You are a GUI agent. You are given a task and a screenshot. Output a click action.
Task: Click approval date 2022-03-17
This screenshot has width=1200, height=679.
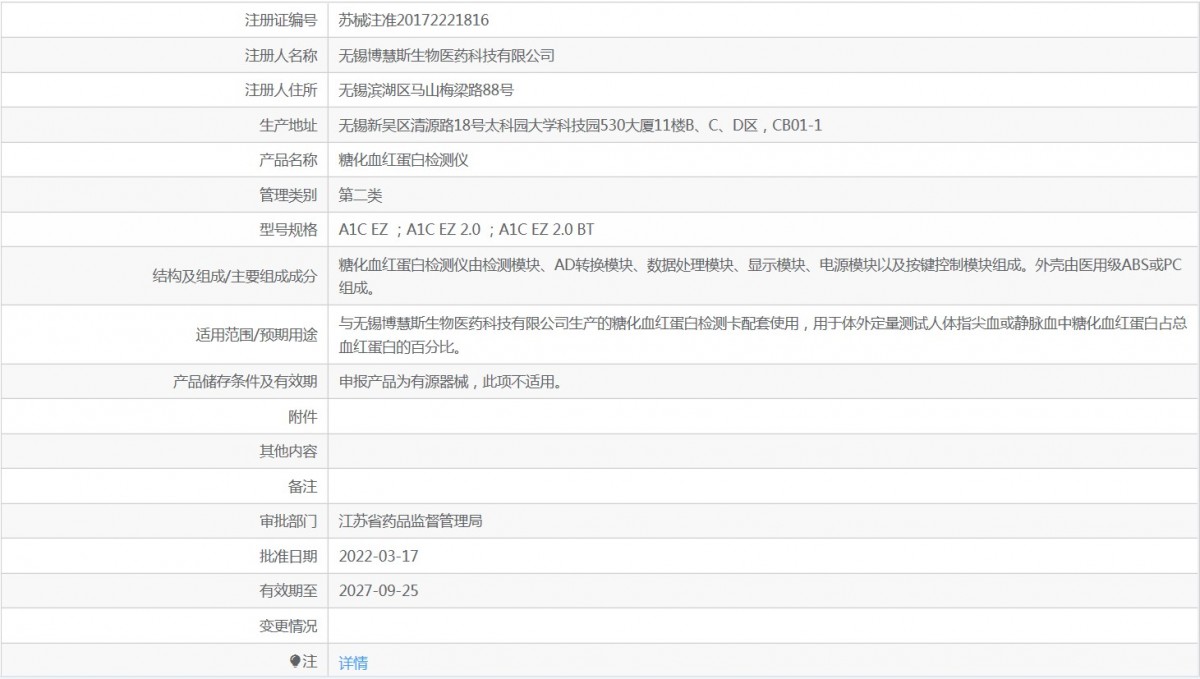click(x=378, y=556)
